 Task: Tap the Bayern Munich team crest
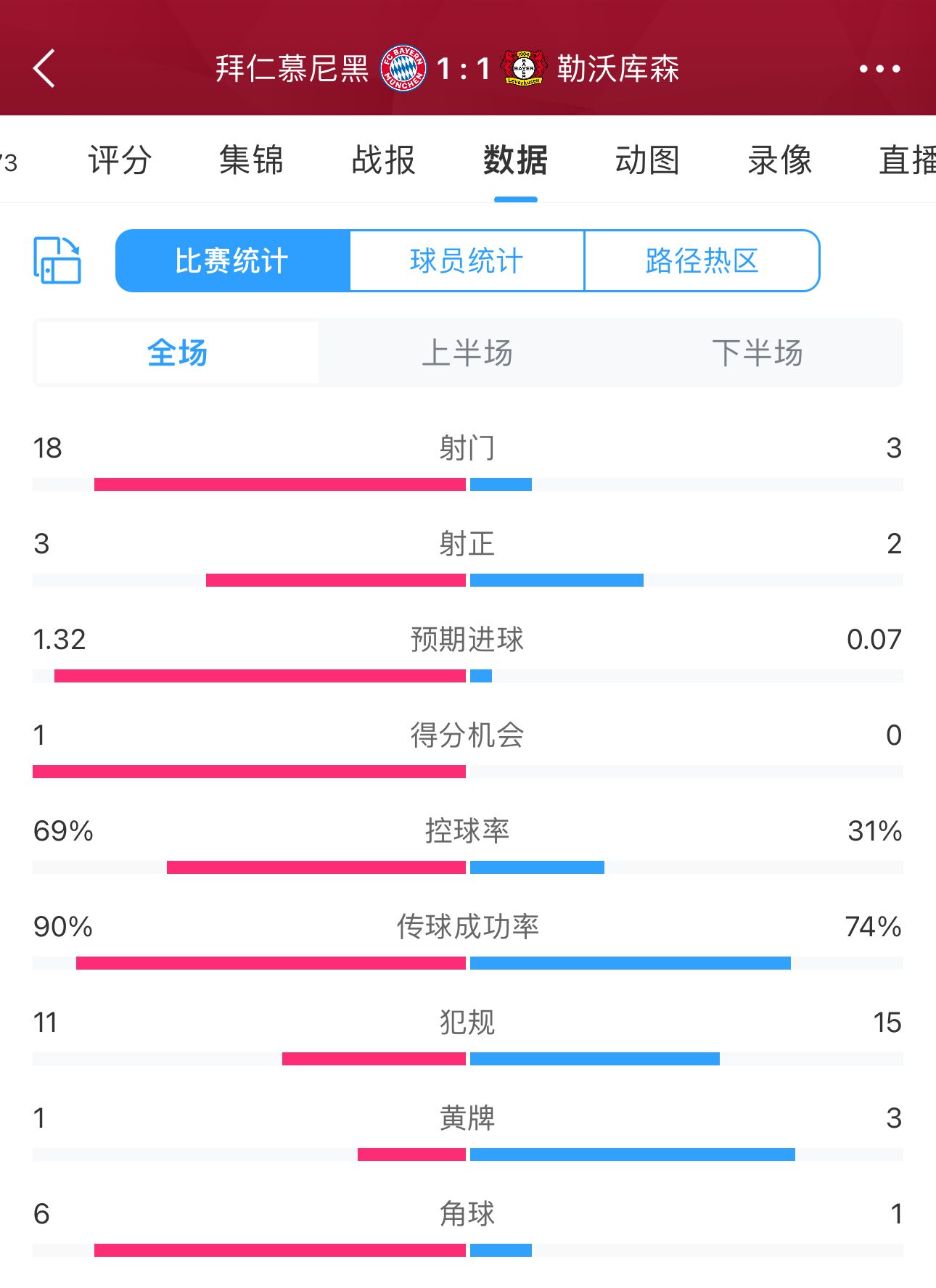tap(403, 69)
